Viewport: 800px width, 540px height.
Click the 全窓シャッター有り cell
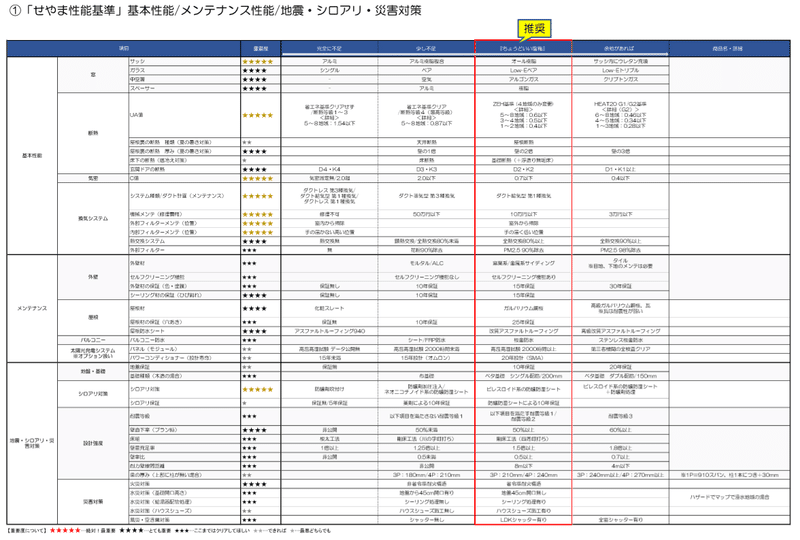(620, 520)
